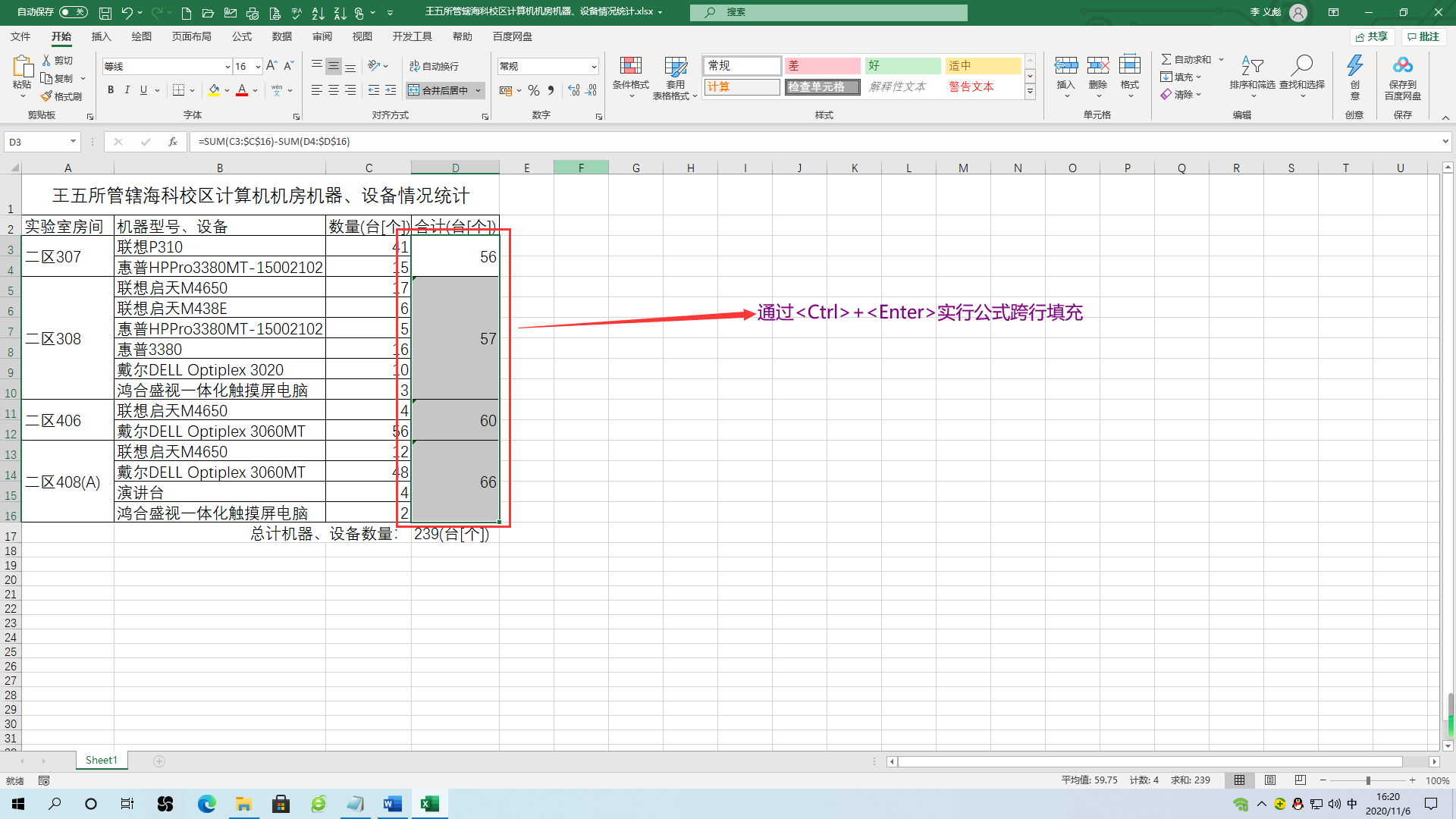The height and width of the screenshot is (819, 1456).
Task: Expand the AutoSum dropdown arrow
Action: [x=1221, y=59]
